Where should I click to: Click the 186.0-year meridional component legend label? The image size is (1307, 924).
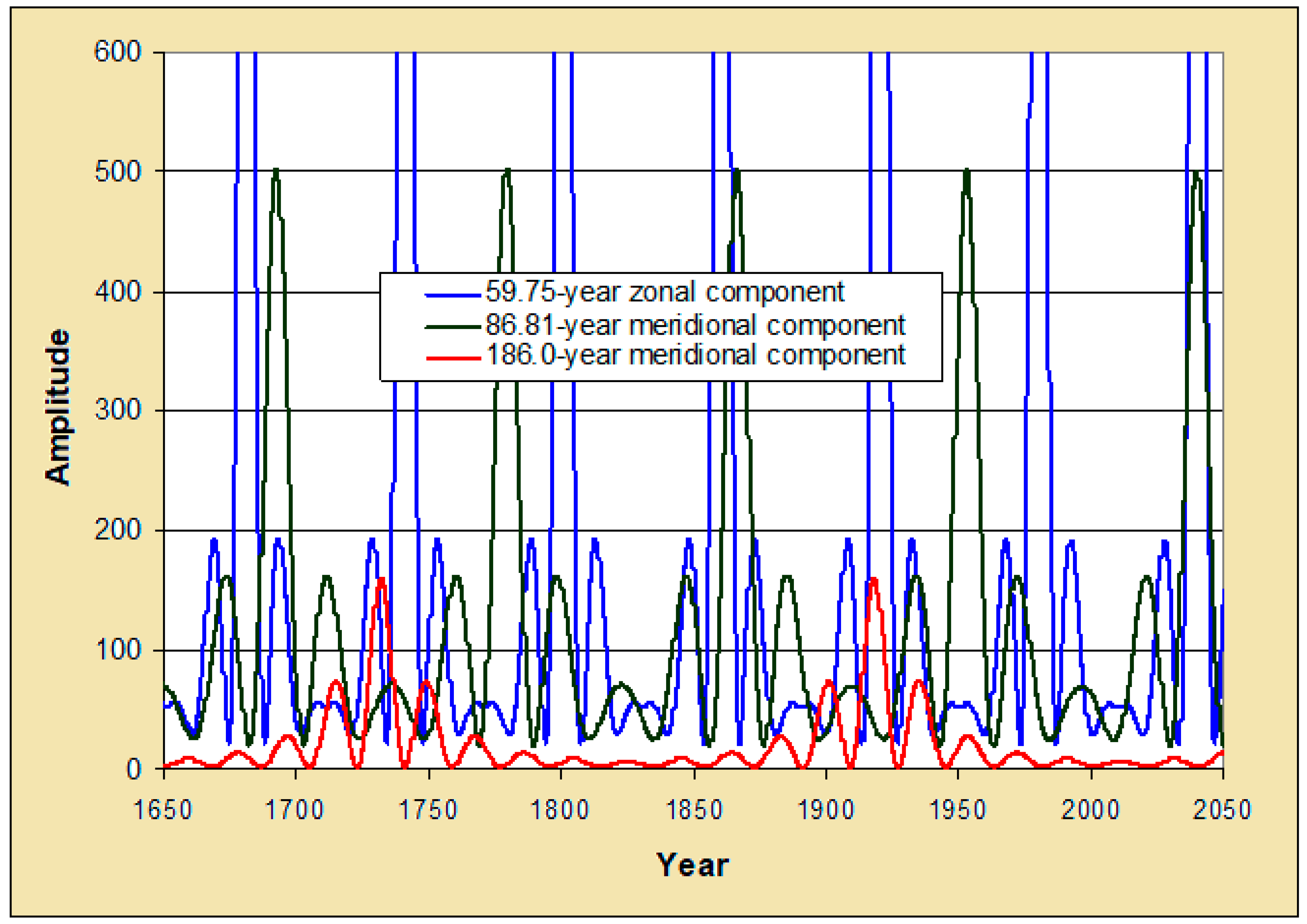pyautogui.click(x=696, y=355)
